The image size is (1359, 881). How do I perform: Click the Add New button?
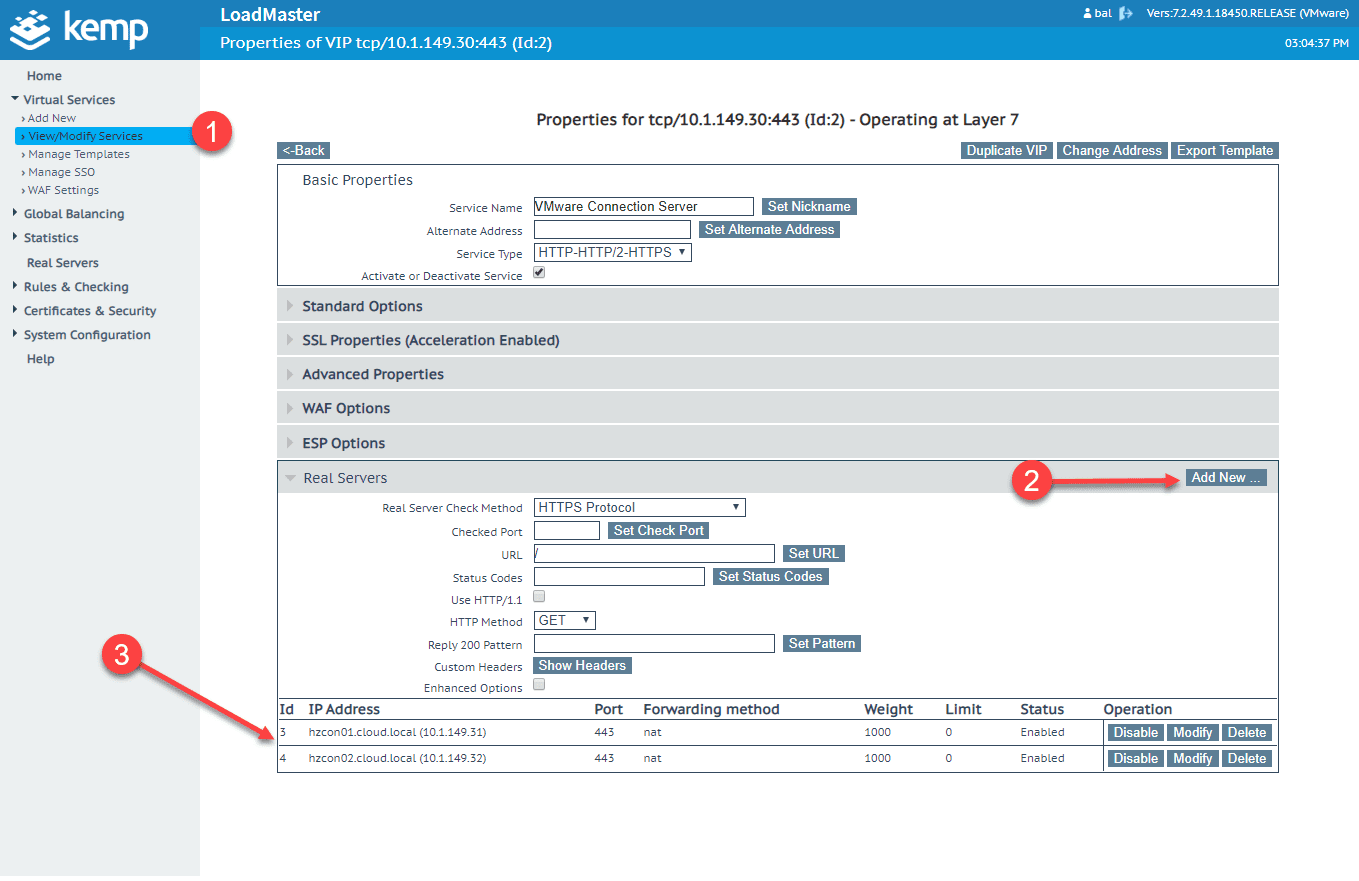[1226, 477]
